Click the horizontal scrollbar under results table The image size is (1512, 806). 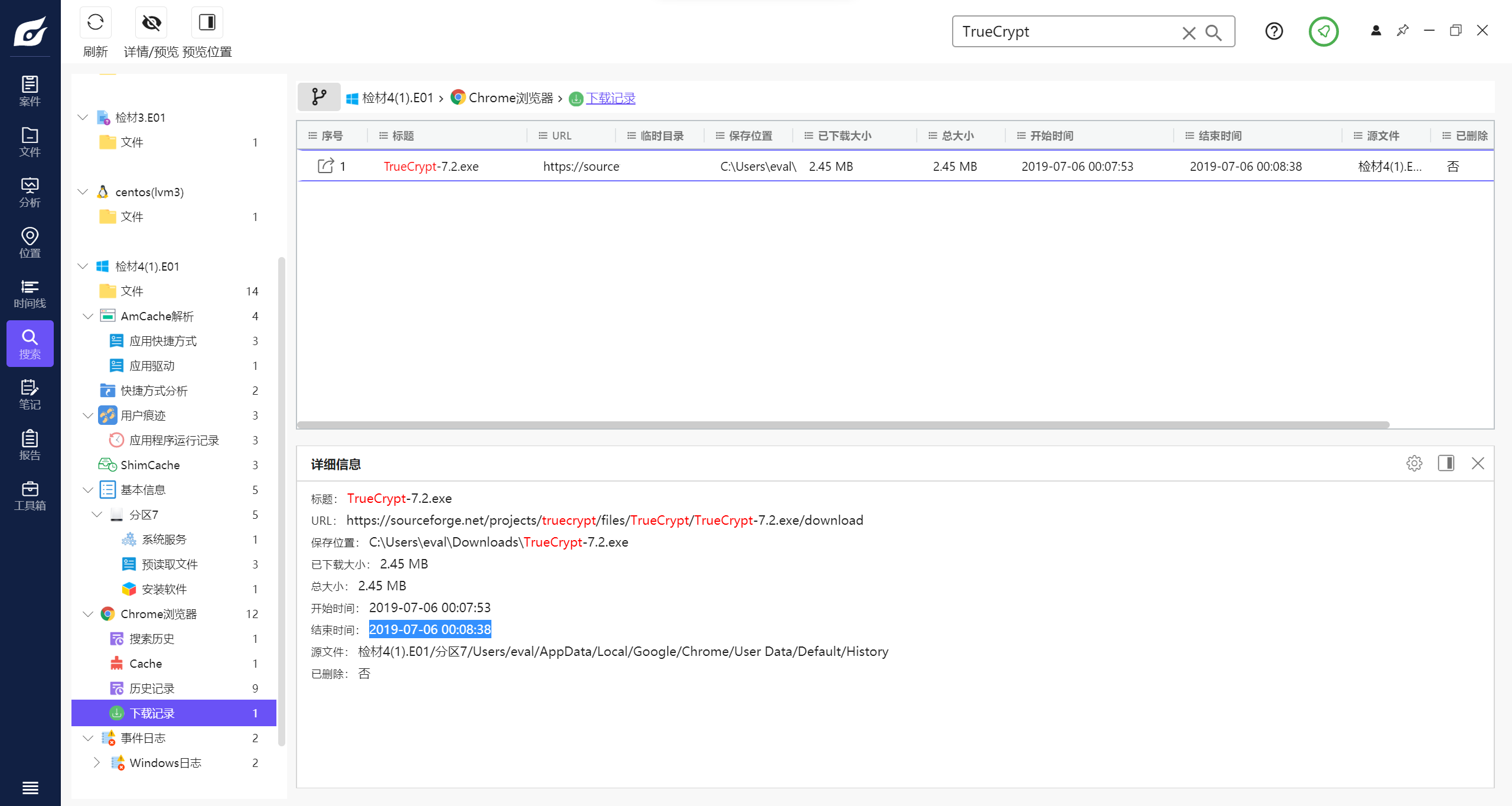coord(843,424)
